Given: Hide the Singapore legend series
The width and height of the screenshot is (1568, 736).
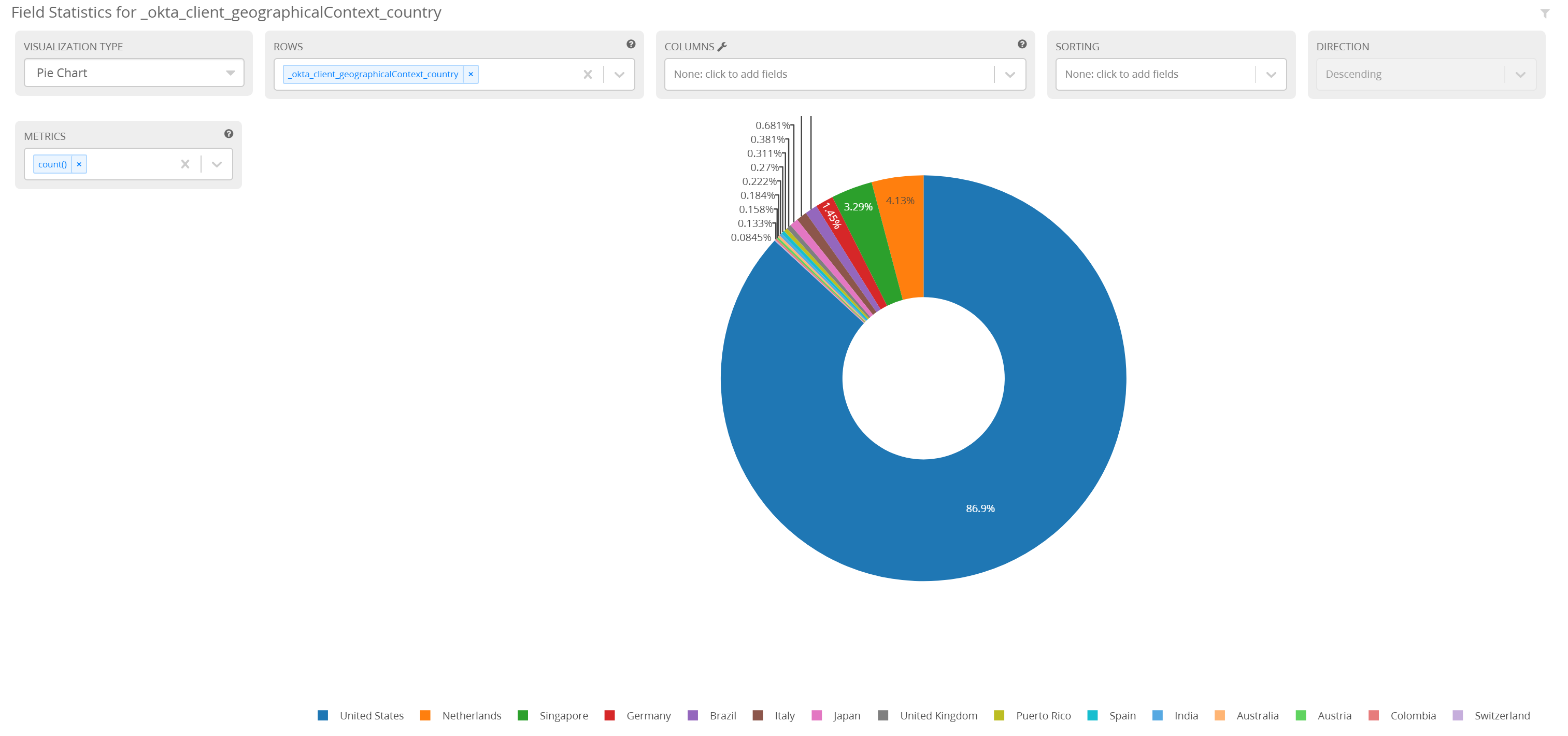Looking at the screenshot, I should coord(563,715).
